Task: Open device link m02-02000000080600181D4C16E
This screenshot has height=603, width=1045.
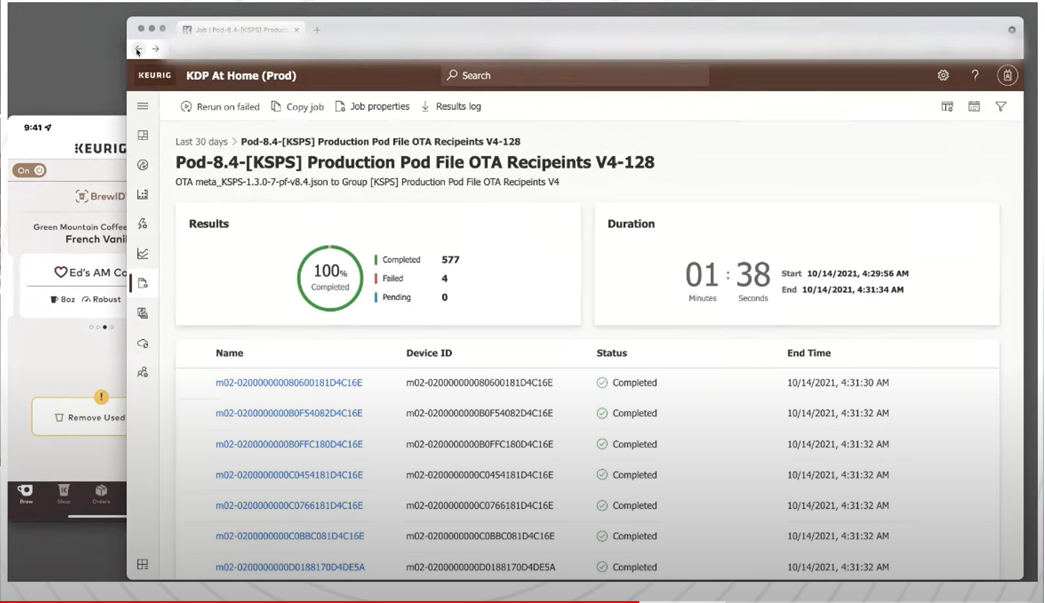Action: pyautogui.click(x=289, y=382)
